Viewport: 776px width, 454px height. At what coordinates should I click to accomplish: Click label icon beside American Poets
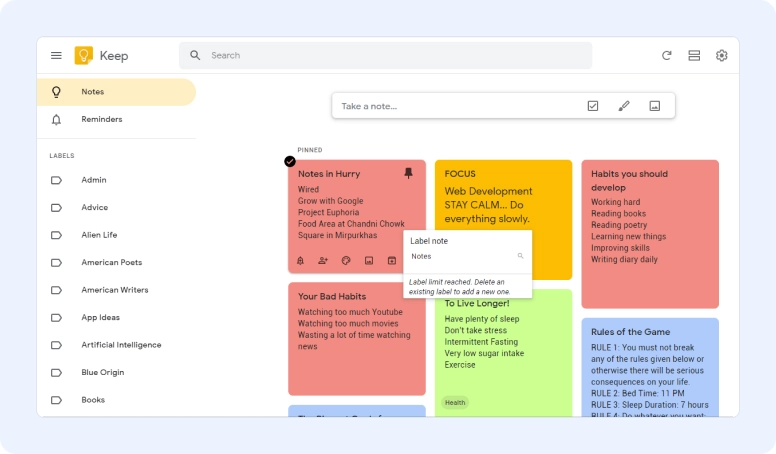56,262
